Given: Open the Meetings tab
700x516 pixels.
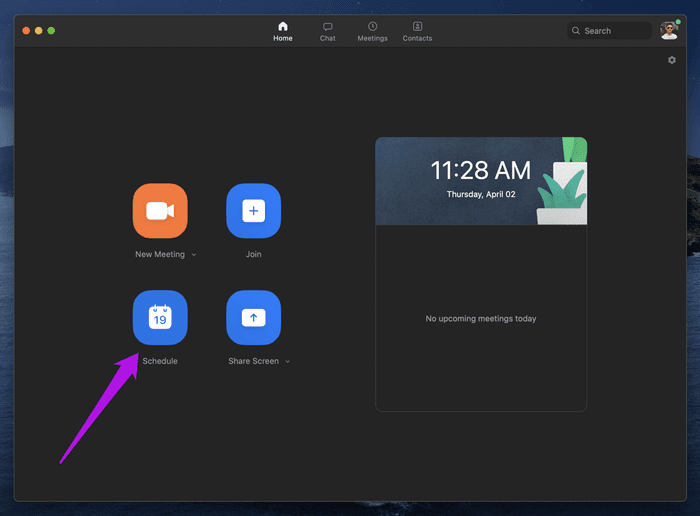Looking at the screenshot, I should tap(372, 31).
